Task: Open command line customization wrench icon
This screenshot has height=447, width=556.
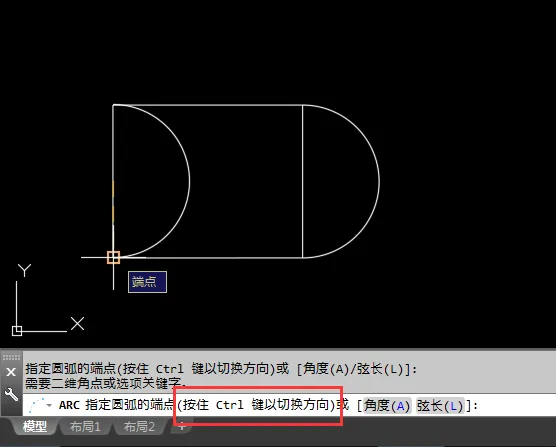Action: tap(11, 394)
